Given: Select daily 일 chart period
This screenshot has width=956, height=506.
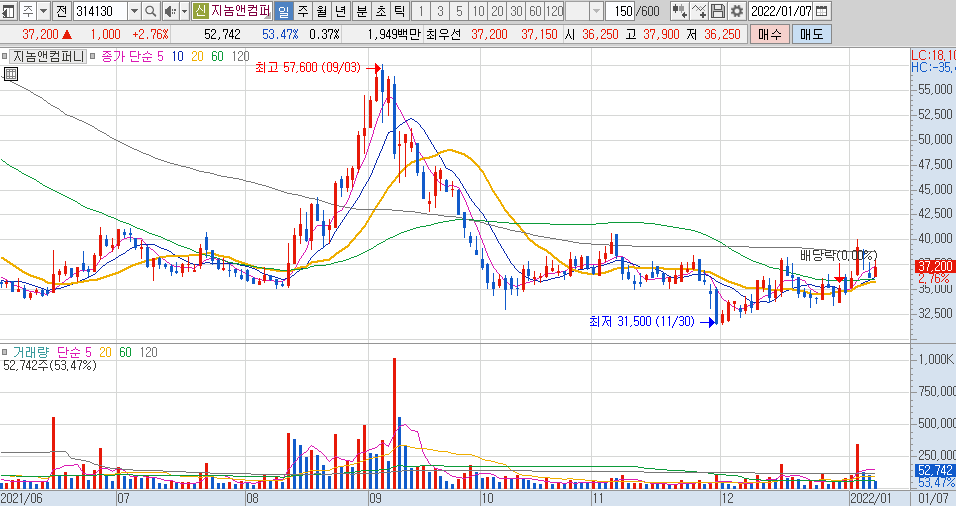Looking at the screenshot, I should 284,10.
